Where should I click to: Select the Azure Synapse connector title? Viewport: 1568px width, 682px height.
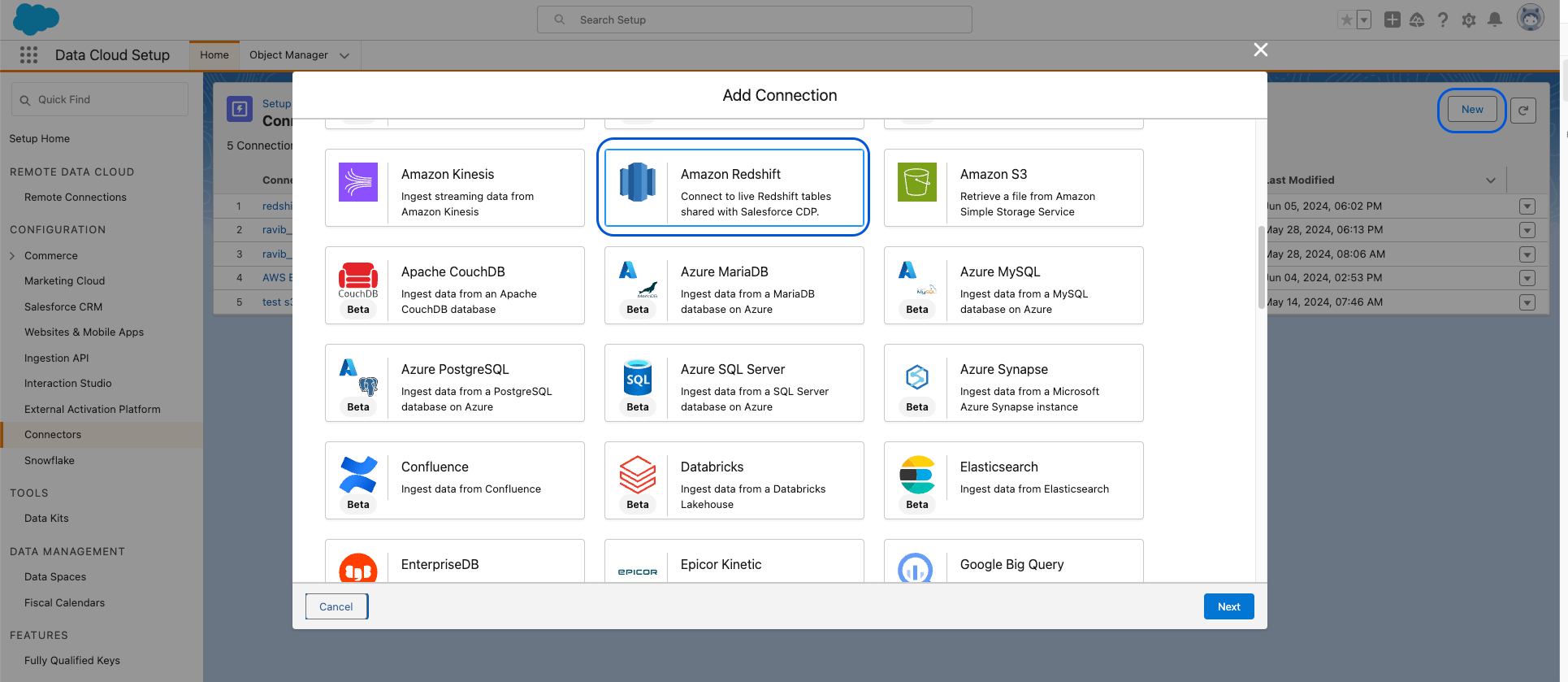click(1004, 370)
